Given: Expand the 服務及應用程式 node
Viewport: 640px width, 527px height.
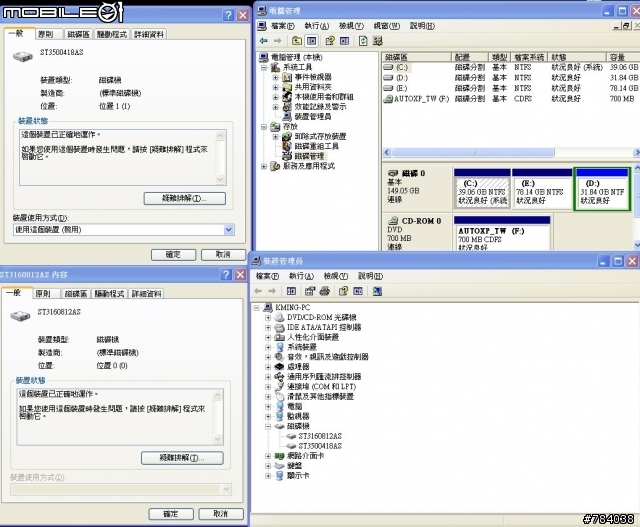Looking at the screenshot, I should (264, 166).
